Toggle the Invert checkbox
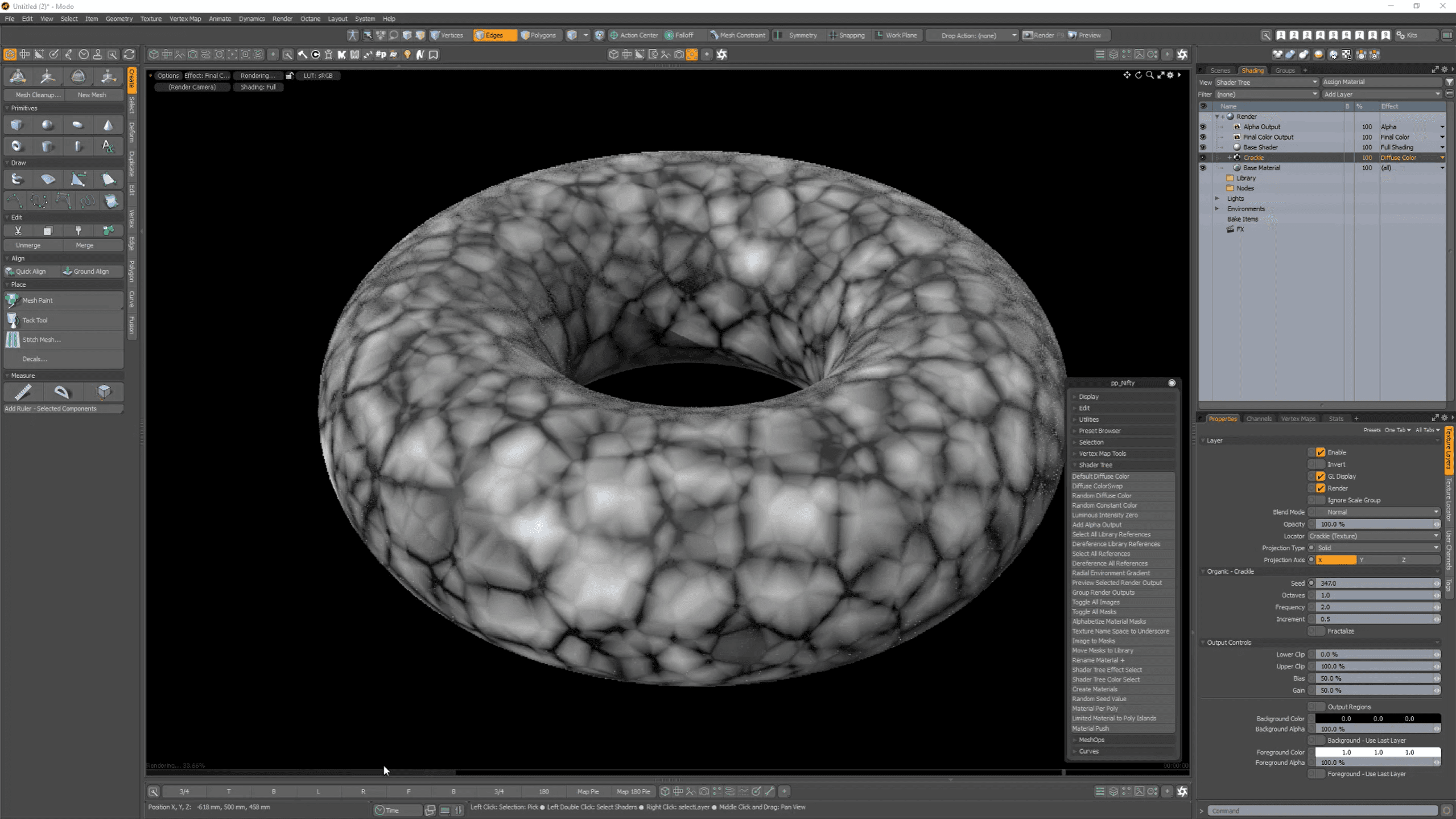 [1320, 464]
